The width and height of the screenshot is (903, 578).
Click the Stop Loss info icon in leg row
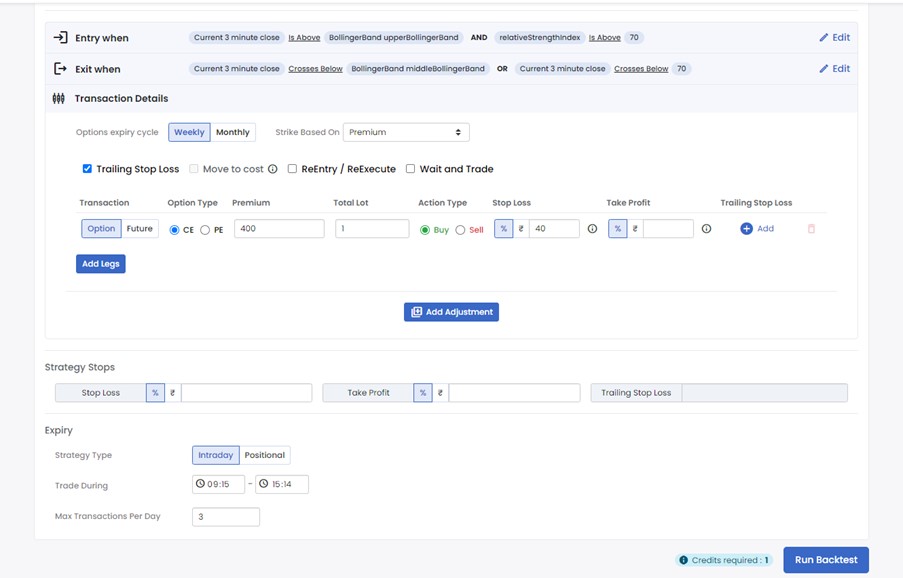tap(592, 229)
